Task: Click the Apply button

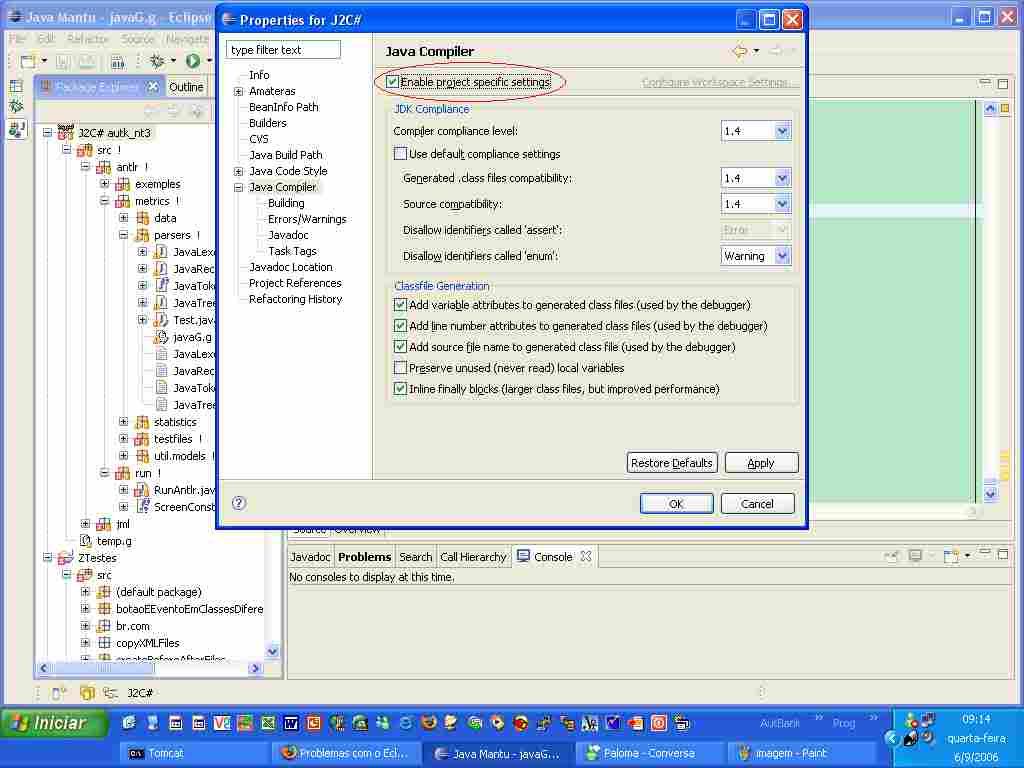Action: coord(761,463)
